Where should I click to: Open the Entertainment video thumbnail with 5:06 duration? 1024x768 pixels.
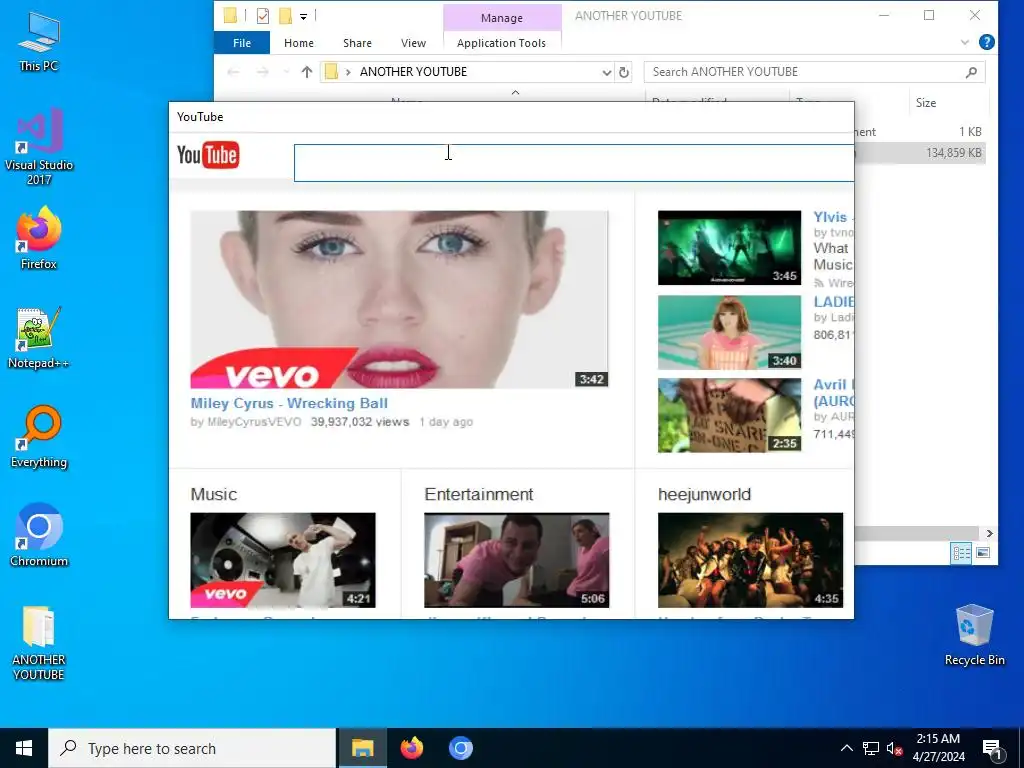(517, 560)
